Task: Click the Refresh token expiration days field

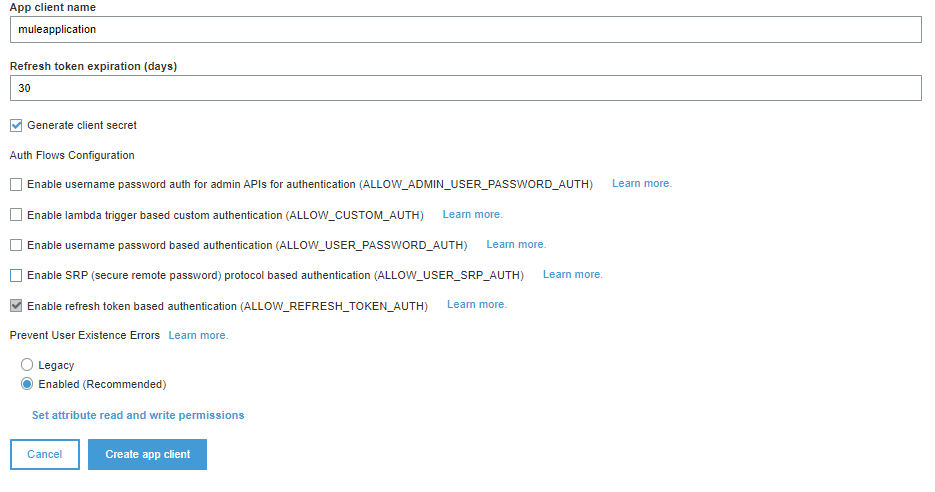Action: (x=465, y=88)
